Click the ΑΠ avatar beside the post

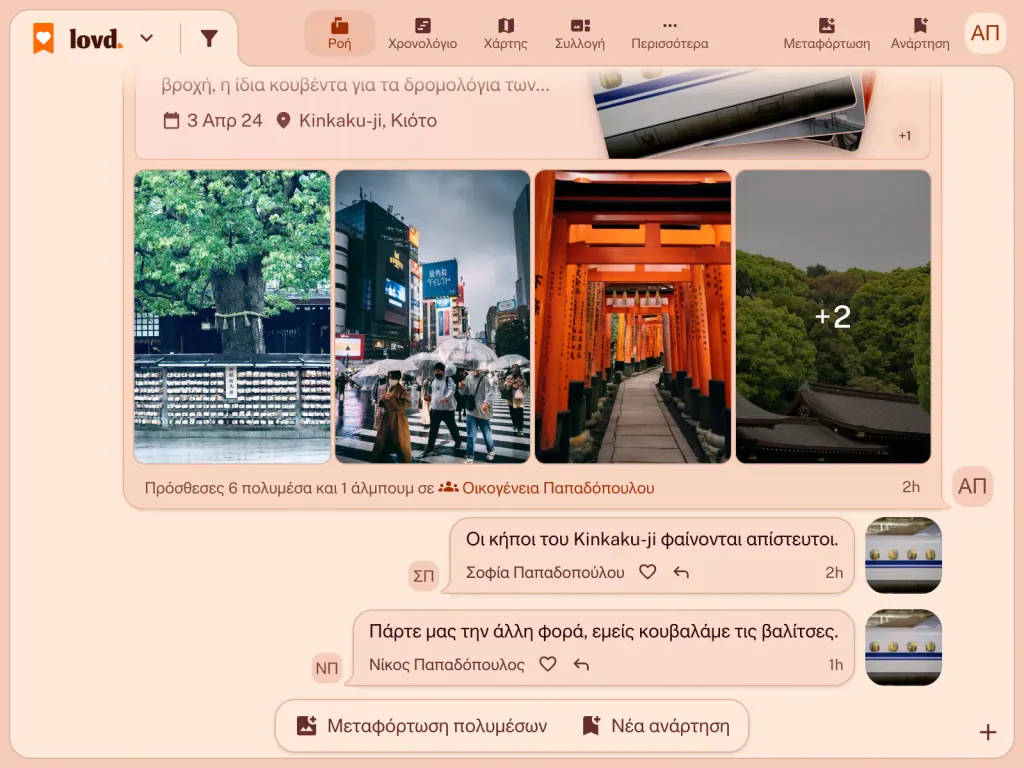pyautogui.click(x=972, y=486)
